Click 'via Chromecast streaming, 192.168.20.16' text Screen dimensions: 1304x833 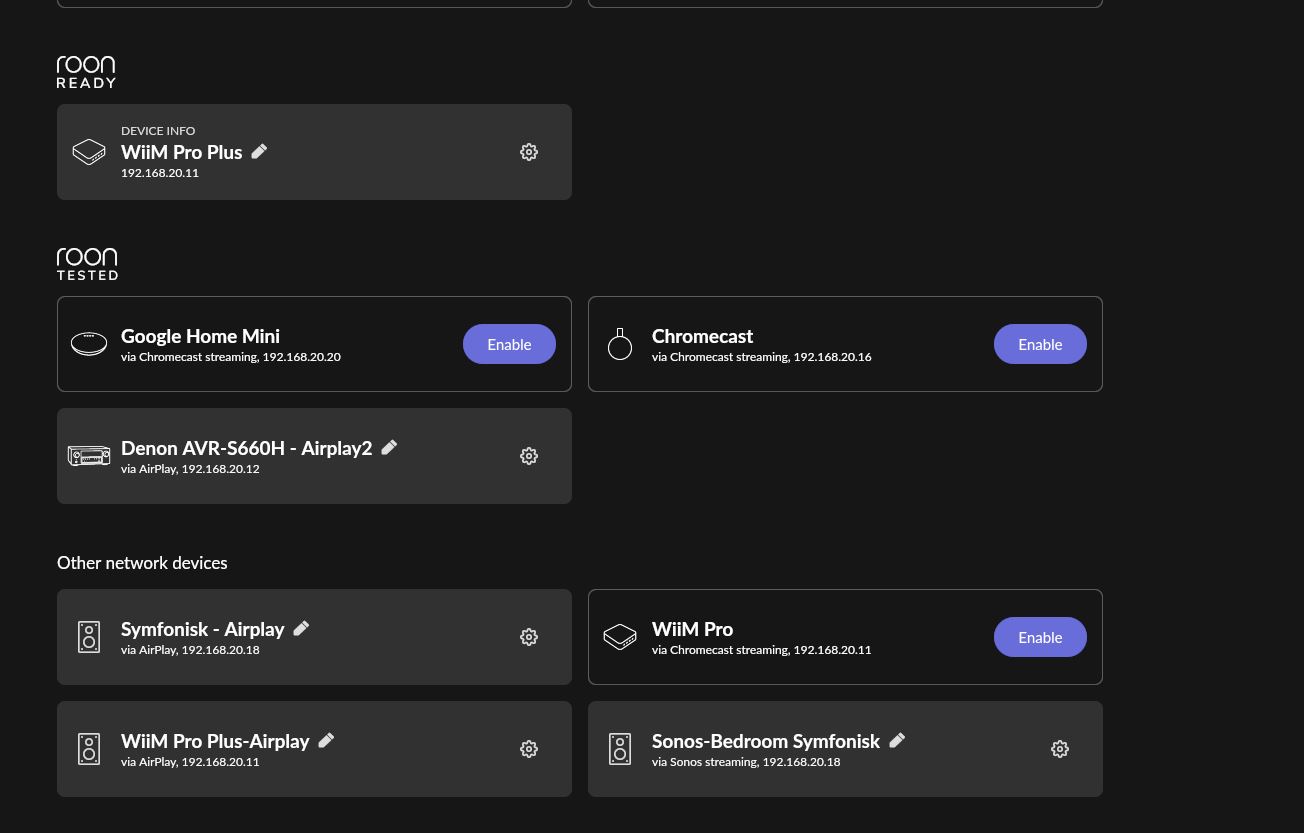(x=762, y=357)
